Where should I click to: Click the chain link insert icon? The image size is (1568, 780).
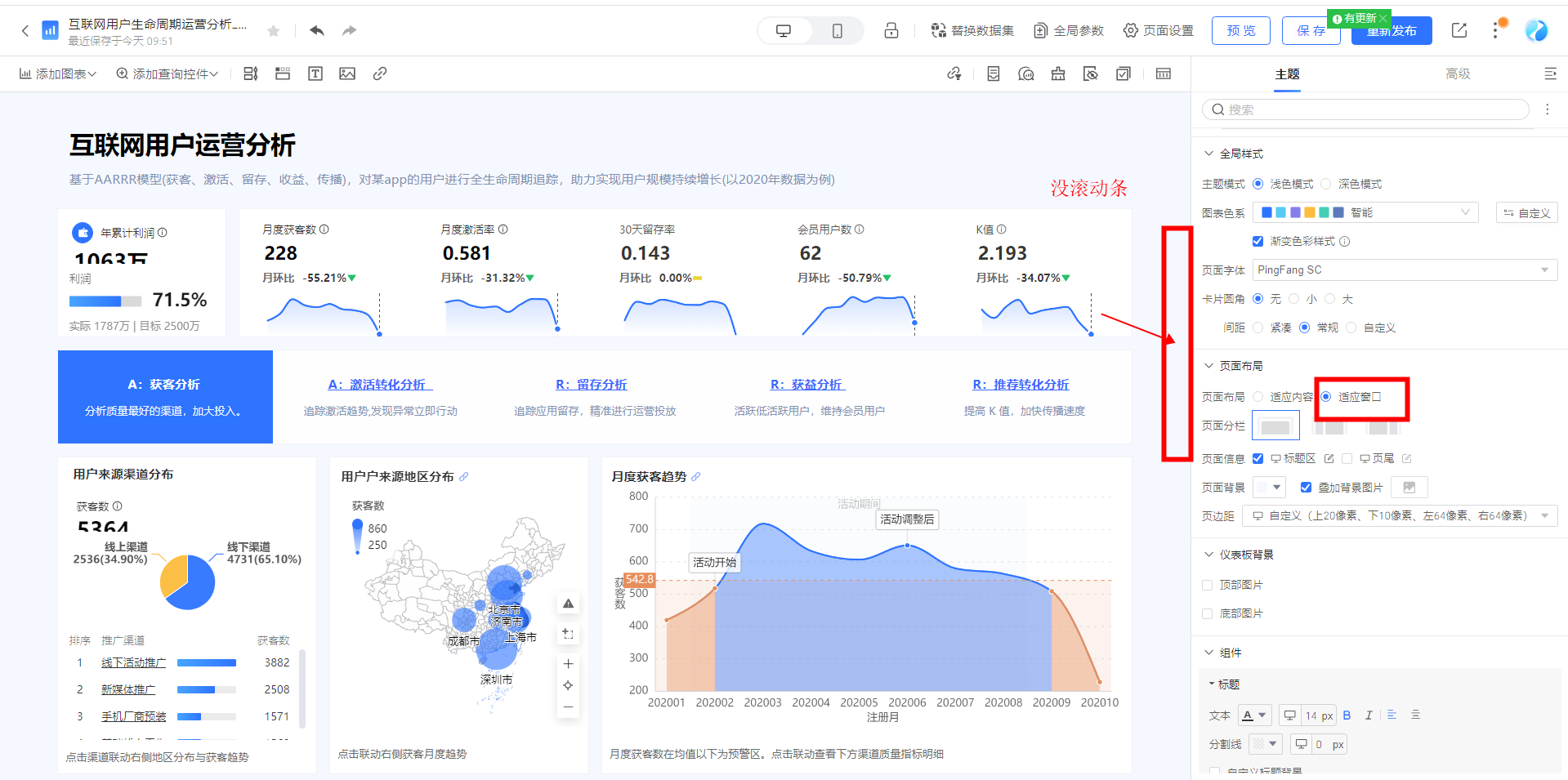point(380,74)
